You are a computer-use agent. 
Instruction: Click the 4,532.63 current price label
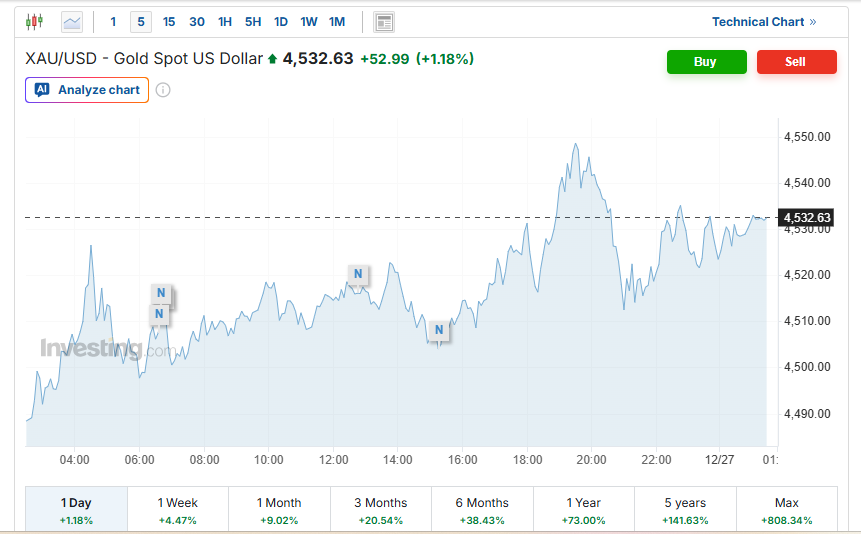(x=807, y=217)
